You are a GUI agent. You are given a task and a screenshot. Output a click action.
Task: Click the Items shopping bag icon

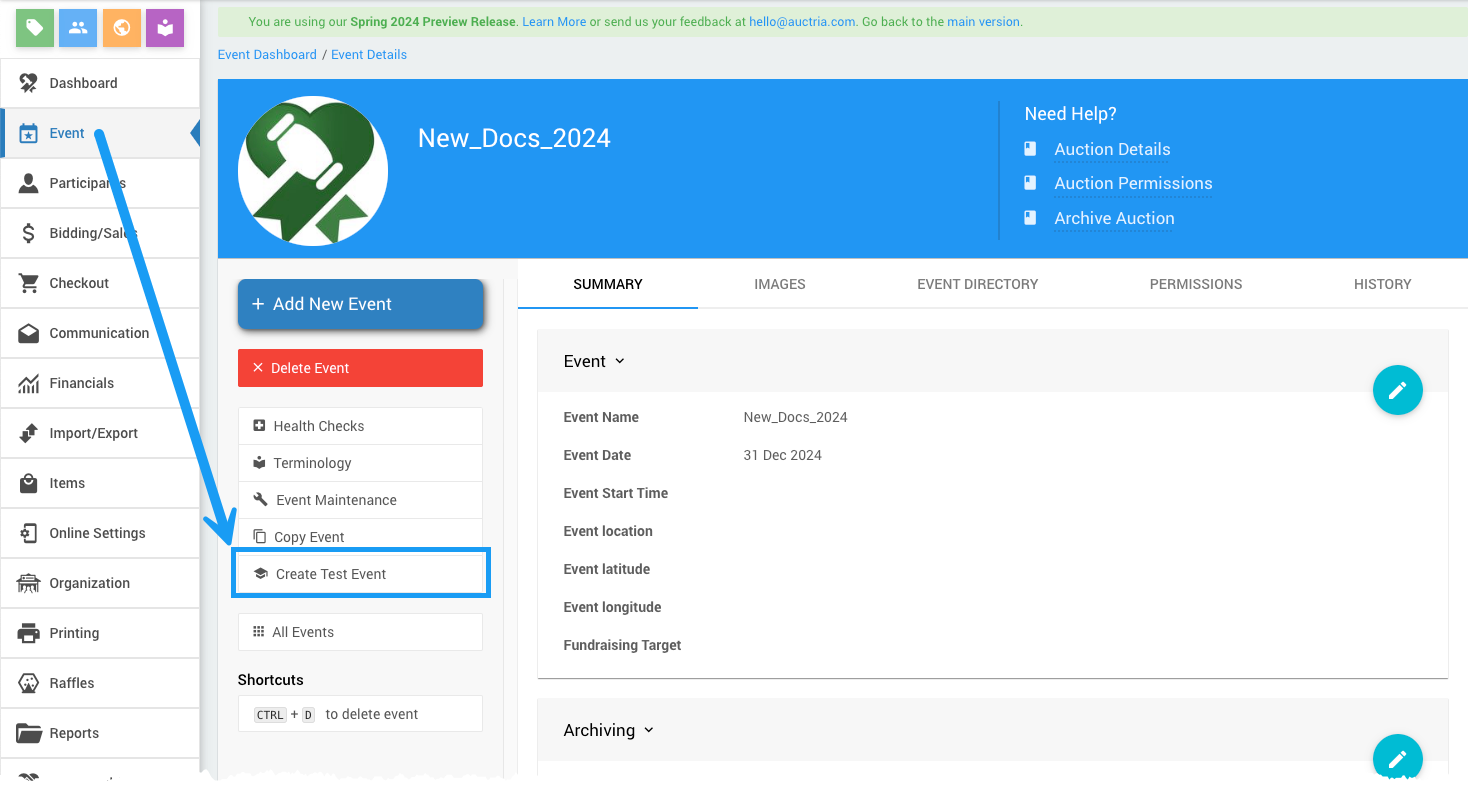(x=29, y=483)
